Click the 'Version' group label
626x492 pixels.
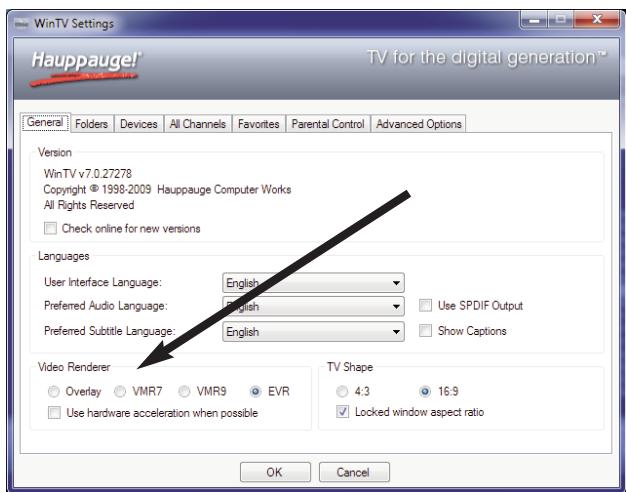click(x=55, y=153)
